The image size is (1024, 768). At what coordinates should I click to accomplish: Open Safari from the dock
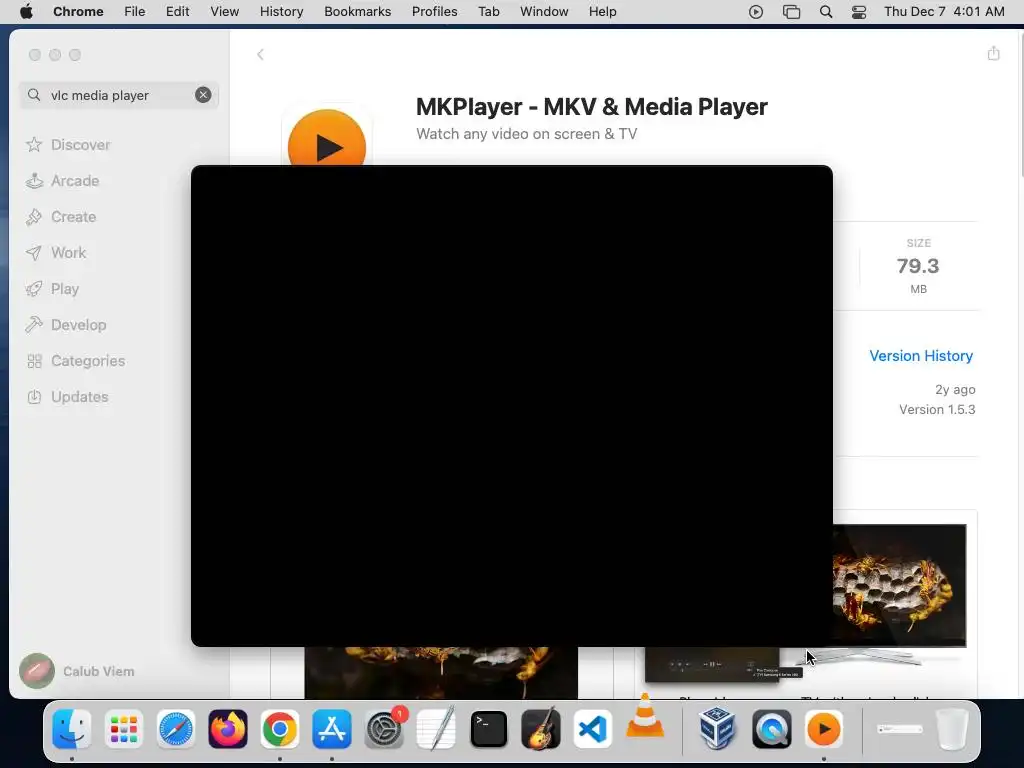[176, 729]
